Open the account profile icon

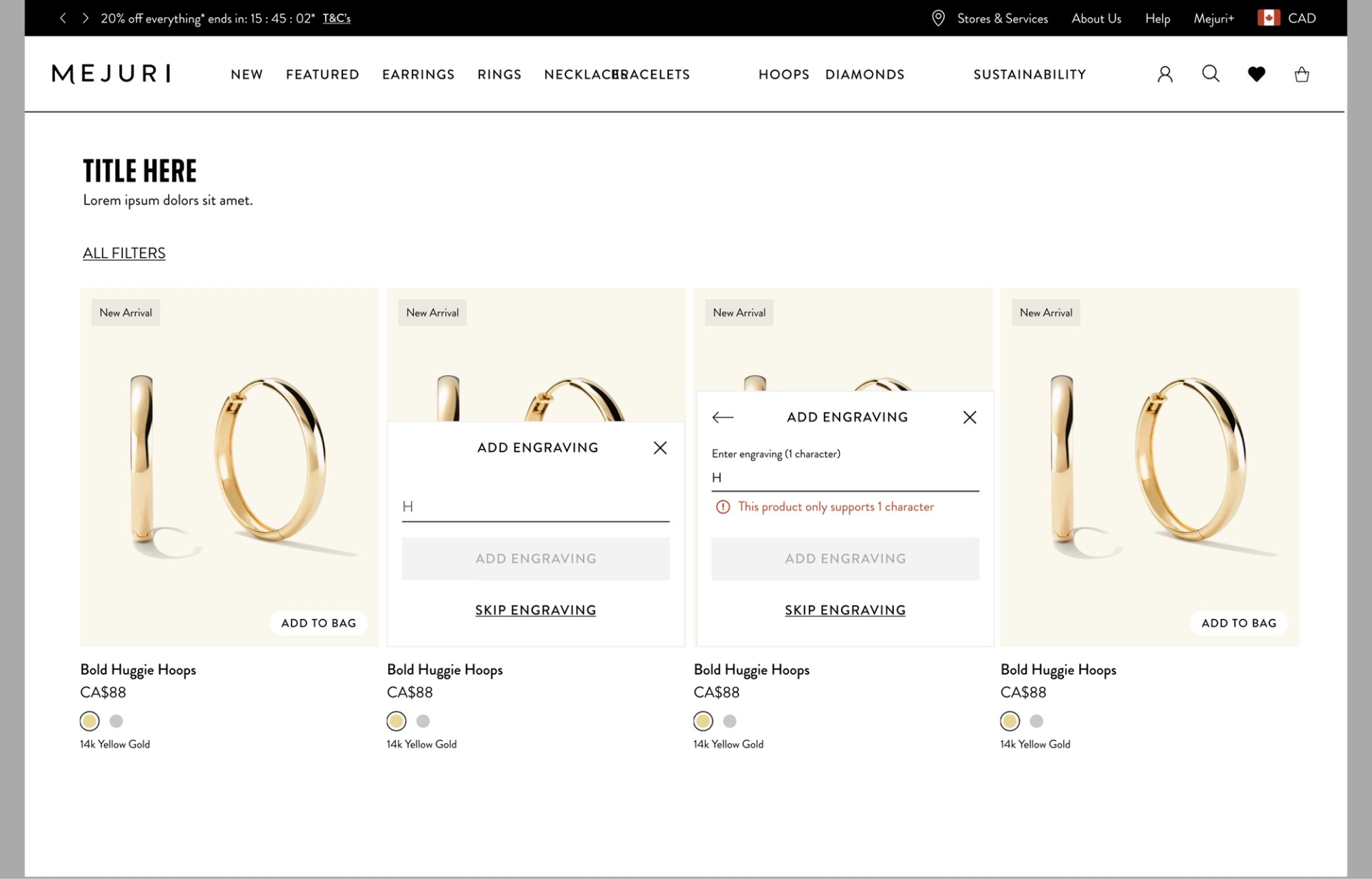[1165, 74]
